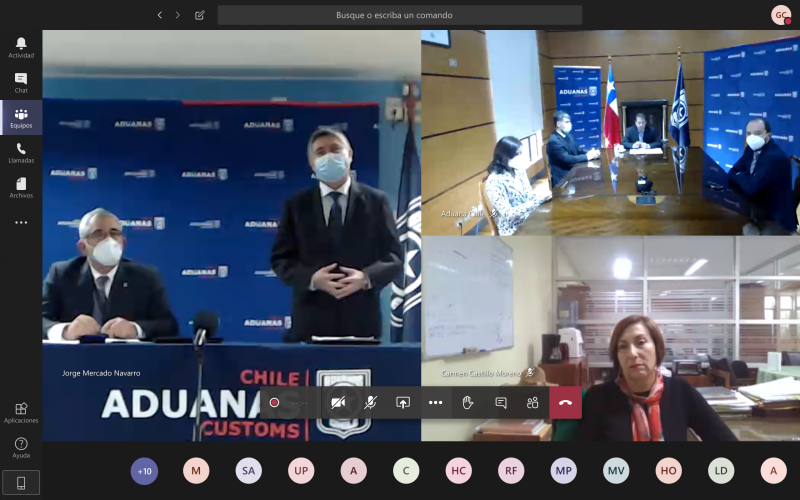The width and height of the screenshot is (800, 500).
Task: Show the meeting conversation panel
Action: point(501,403)
